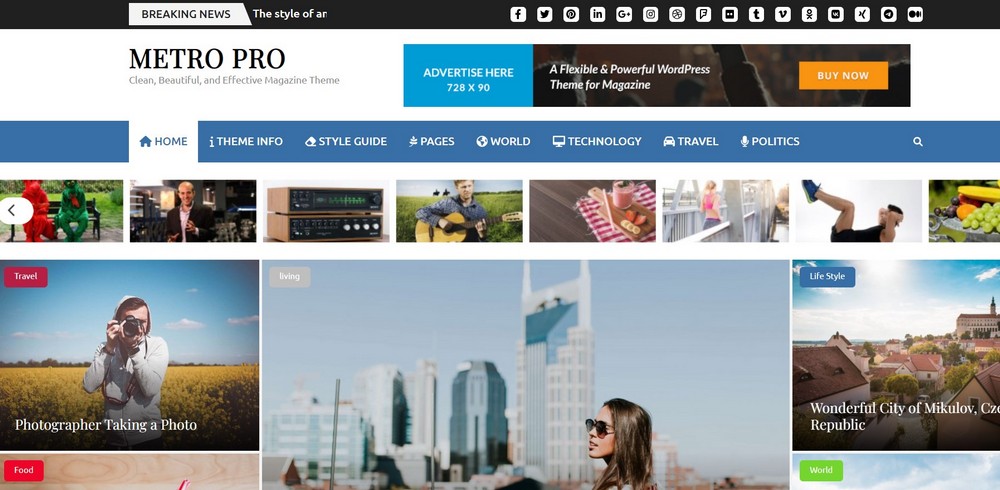Screen dimensions: 1000x490
Task: Open the Pages menu item
Action: [x=432, y=142]
